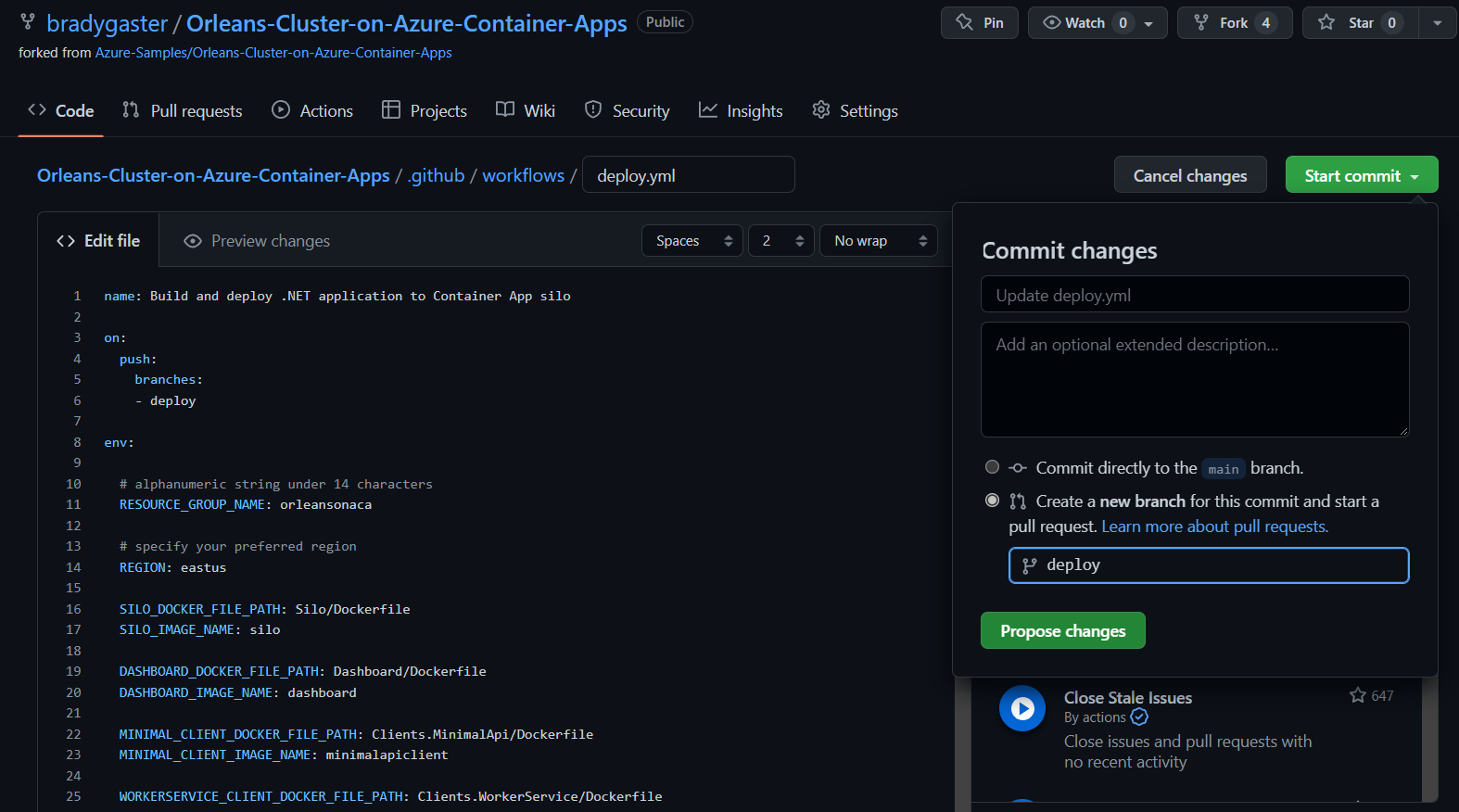Star this repository

pos(1361,22)
